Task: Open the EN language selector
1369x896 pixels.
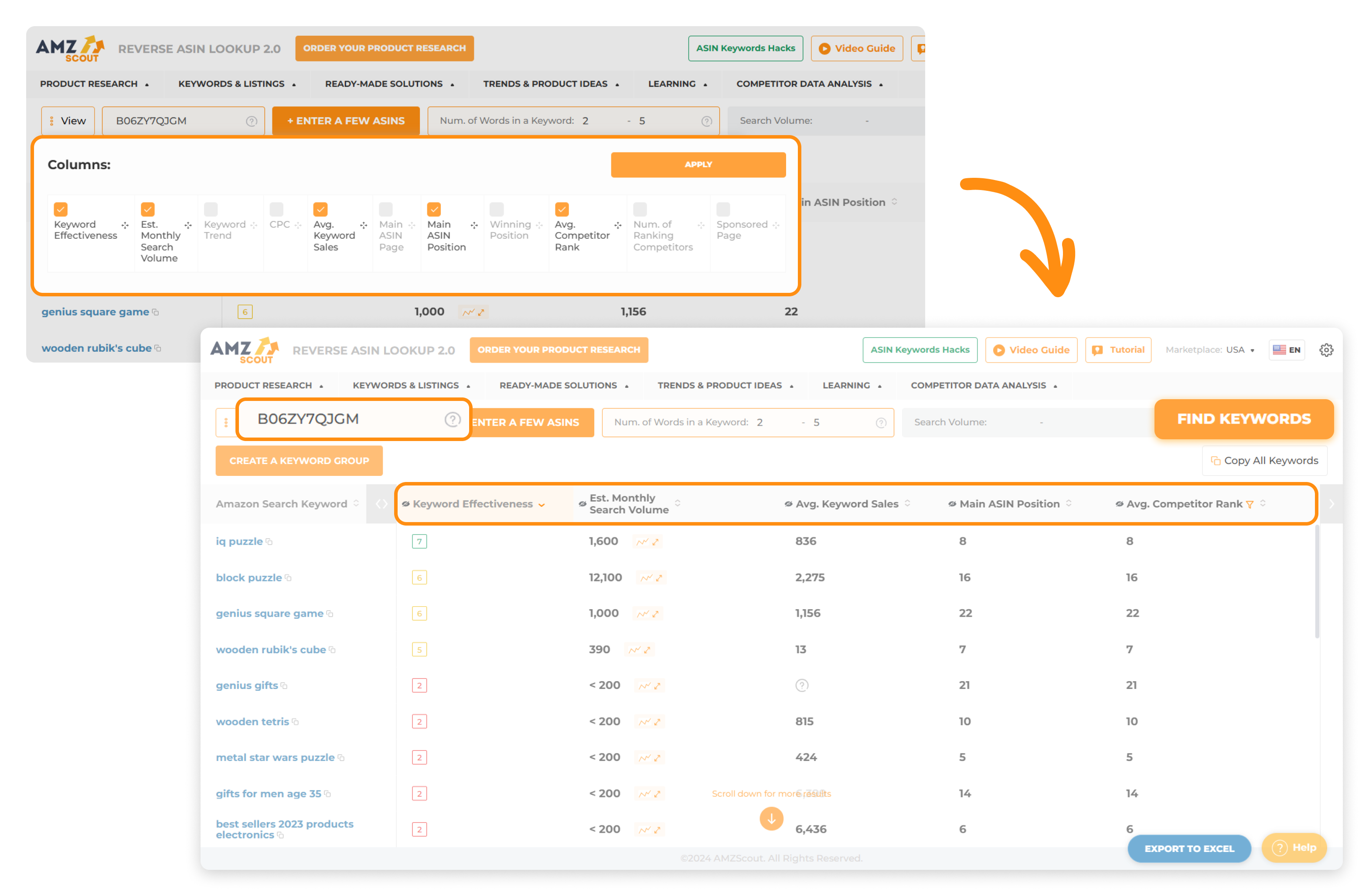Action: (x=1287, y=350)
